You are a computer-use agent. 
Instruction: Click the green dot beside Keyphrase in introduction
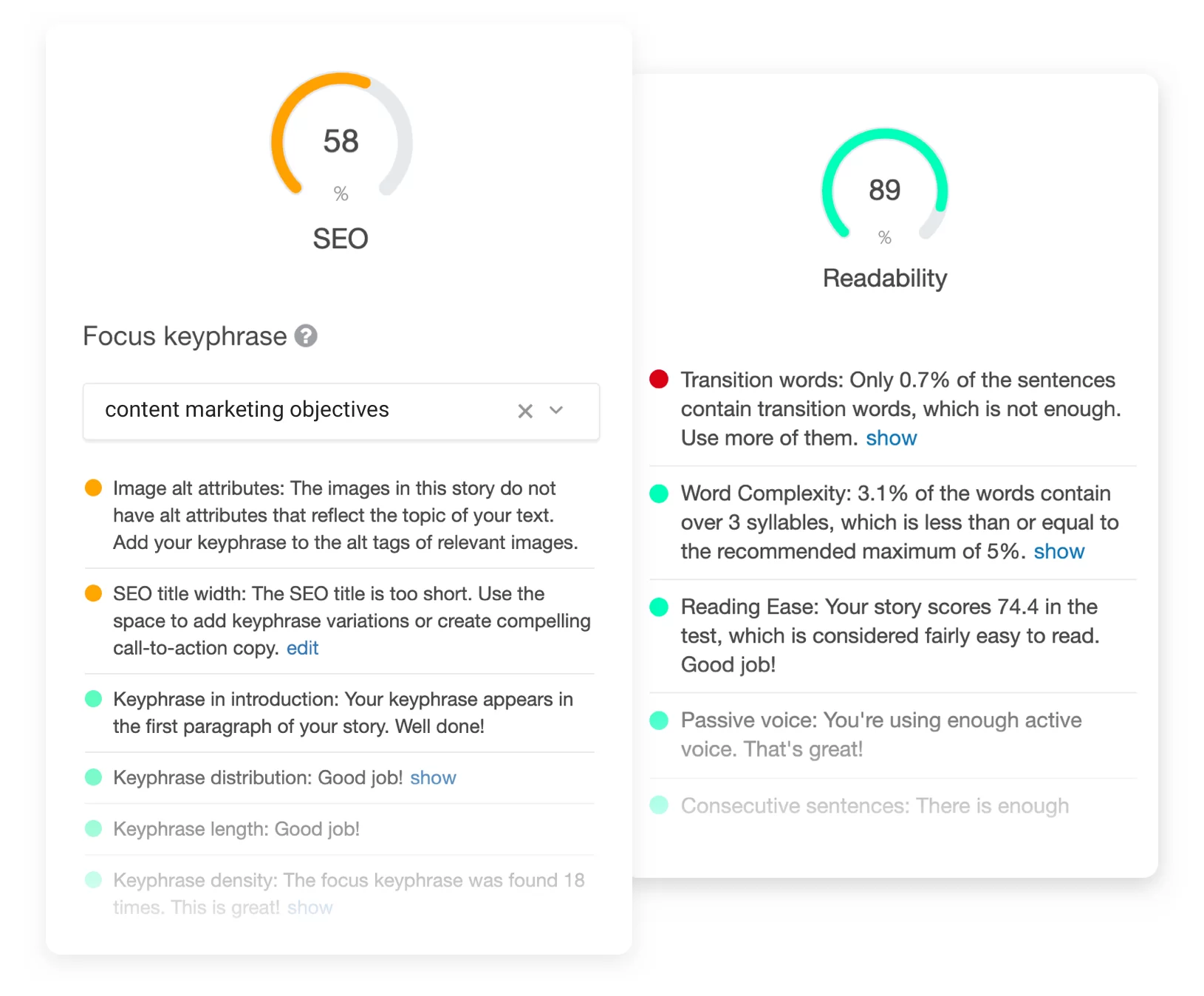click(93, 699)
